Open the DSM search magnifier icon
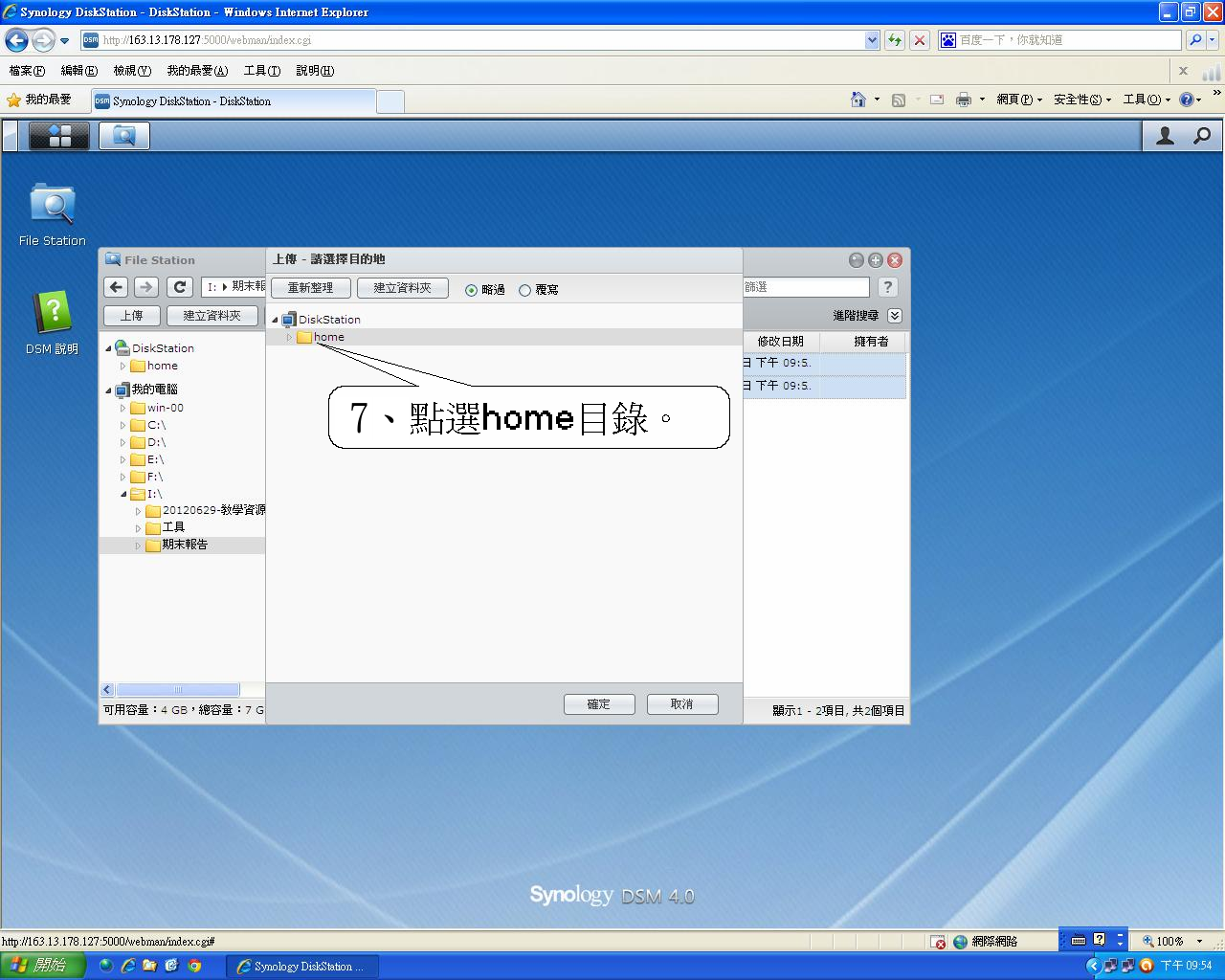1225x980 pixels. click(x=1202, y=136)
